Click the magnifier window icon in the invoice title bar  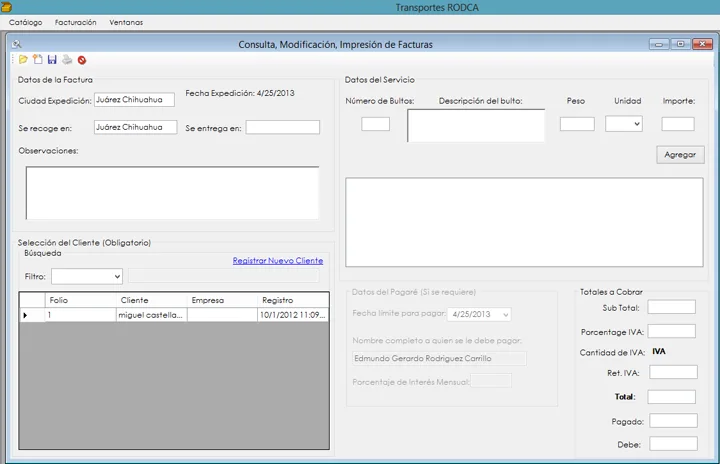tap(17, 44)
